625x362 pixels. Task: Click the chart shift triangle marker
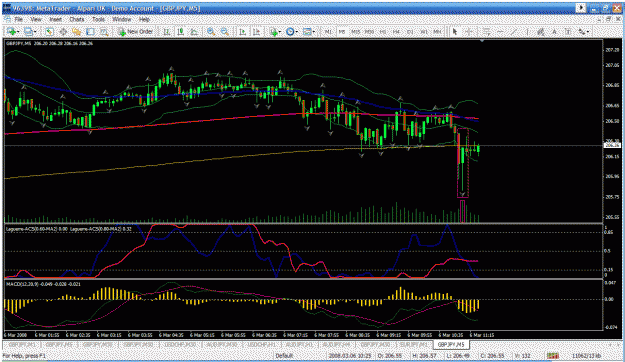[482, 41]
